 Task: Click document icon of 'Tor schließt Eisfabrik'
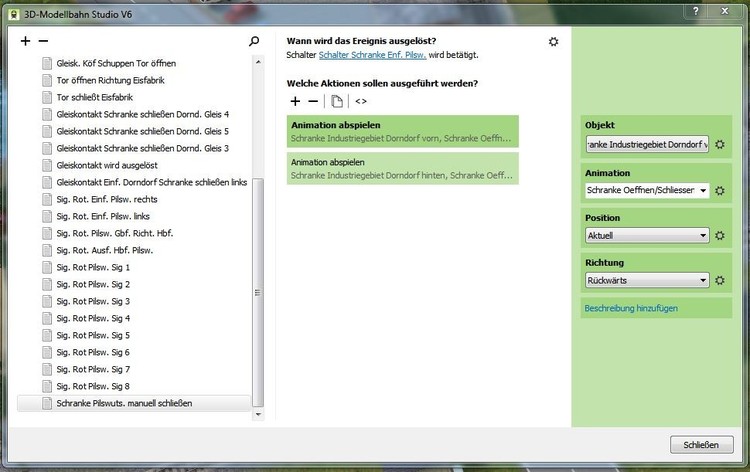point(47,97)
